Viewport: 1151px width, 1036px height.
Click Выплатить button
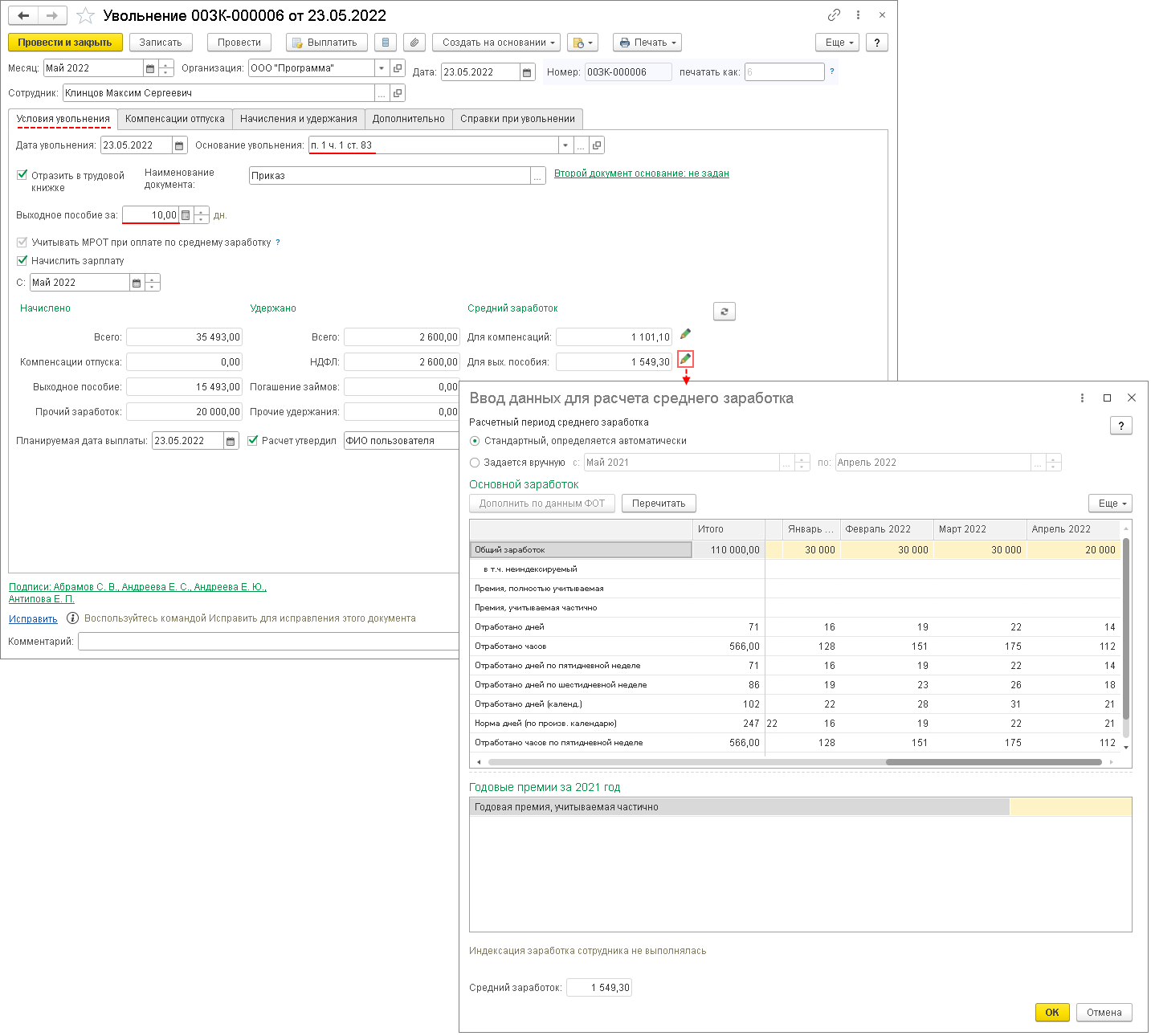pos(327,43)
